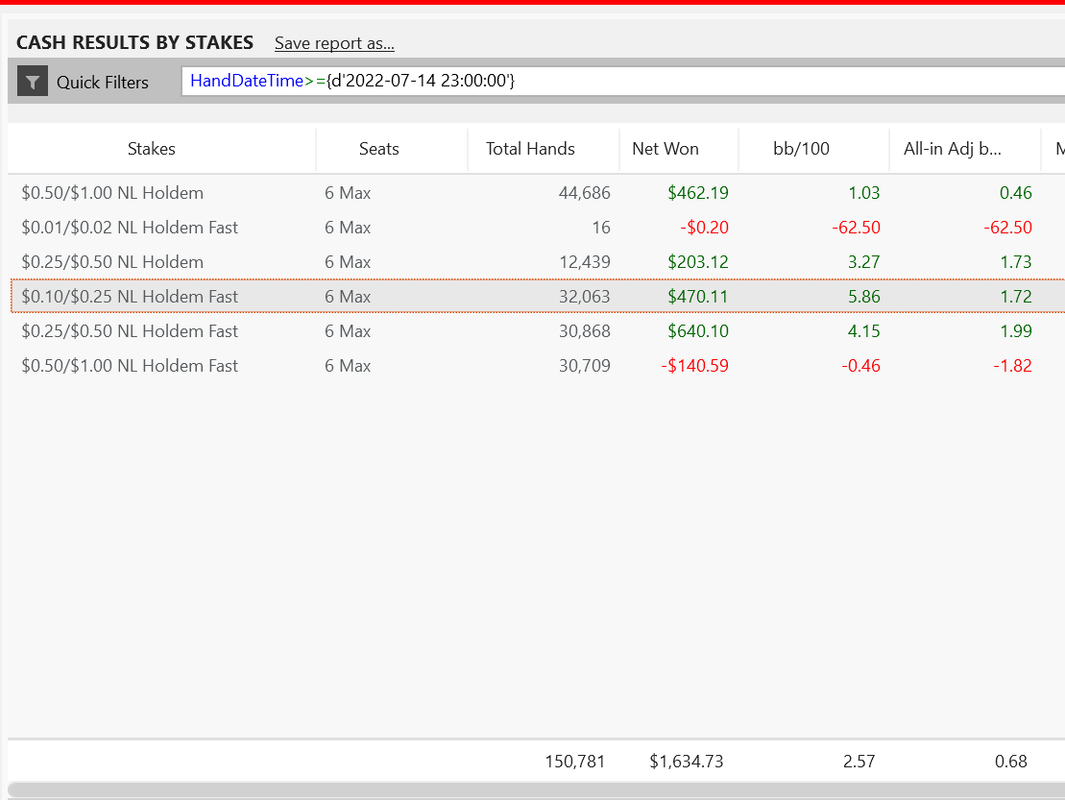Click the overall all-in adjusted total 0.68
This screenshot has height=800, width=1065.
(x=1011, y=761)
